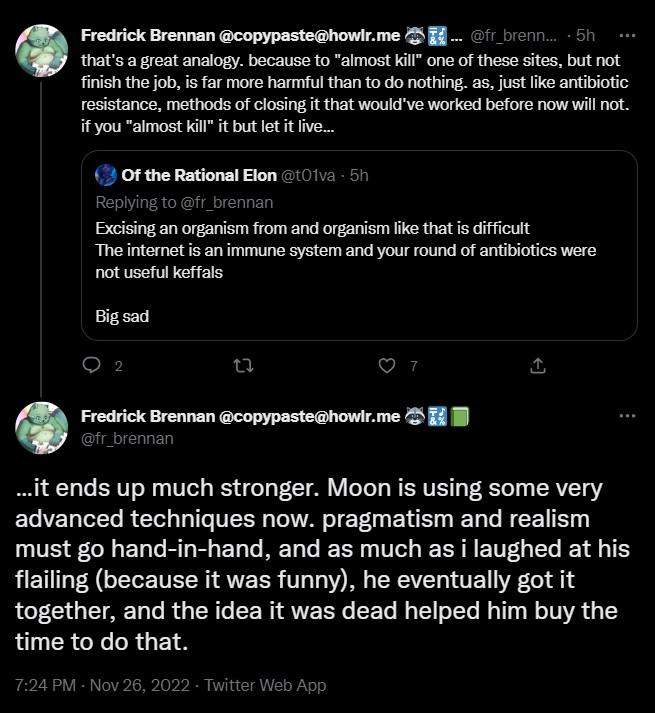Click the Of the Rational Elon avatar
This screenshot has width=655, height=713.
click(106, 175)
